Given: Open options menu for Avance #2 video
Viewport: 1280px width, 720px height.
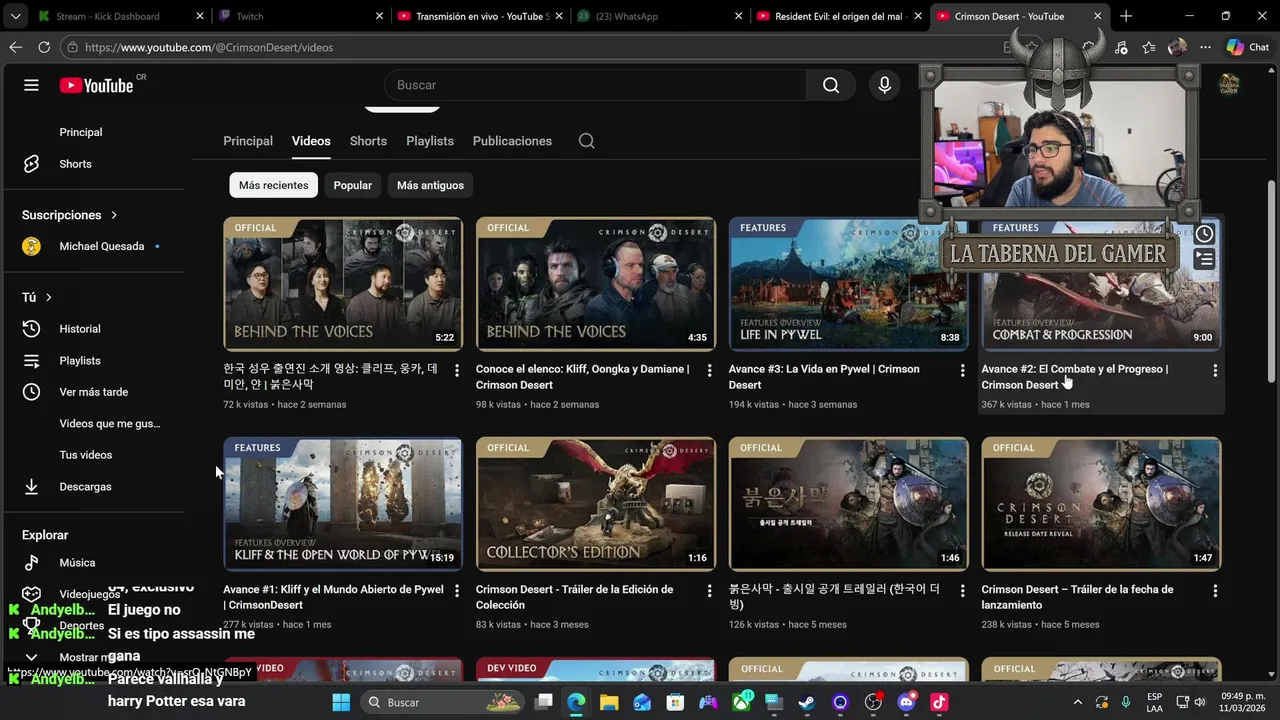Looking at the screenshot, I should pos(1215,370).
